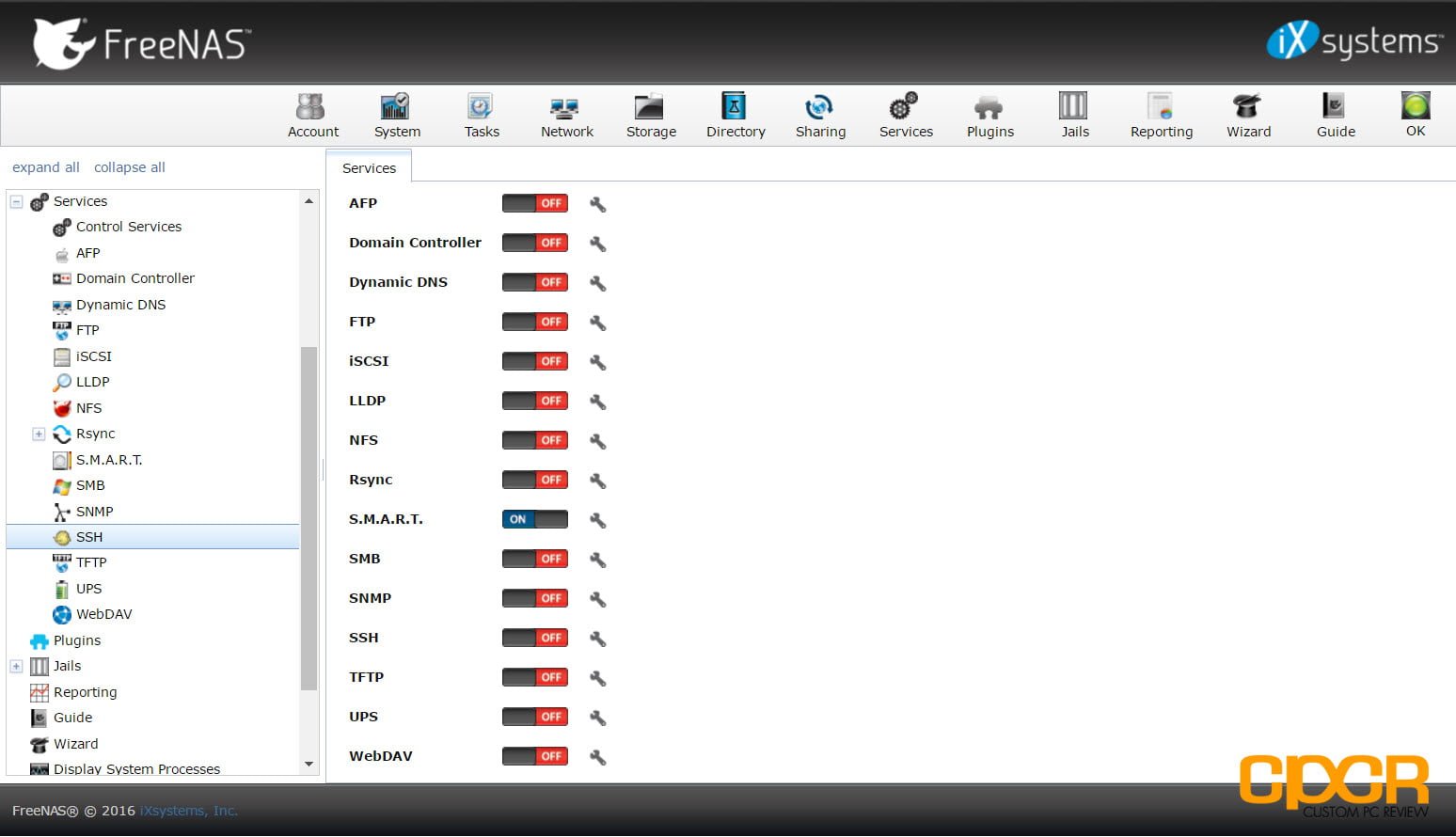The height and width of the screenshot is (837, 1456).
Task: Turn on the SSH service toggle
Action: point(535,638)
